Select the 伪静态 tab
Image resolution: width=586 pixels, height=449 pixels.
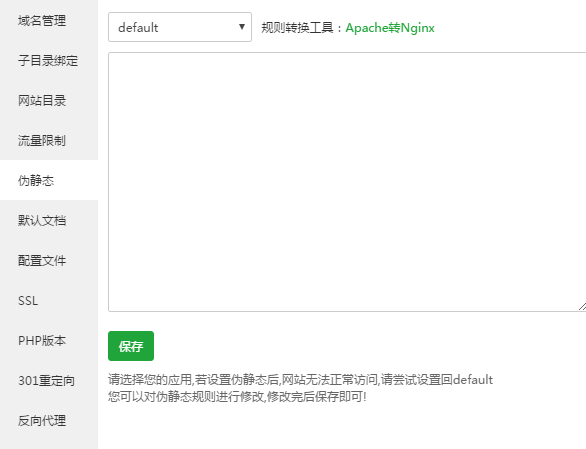[49, 181]
